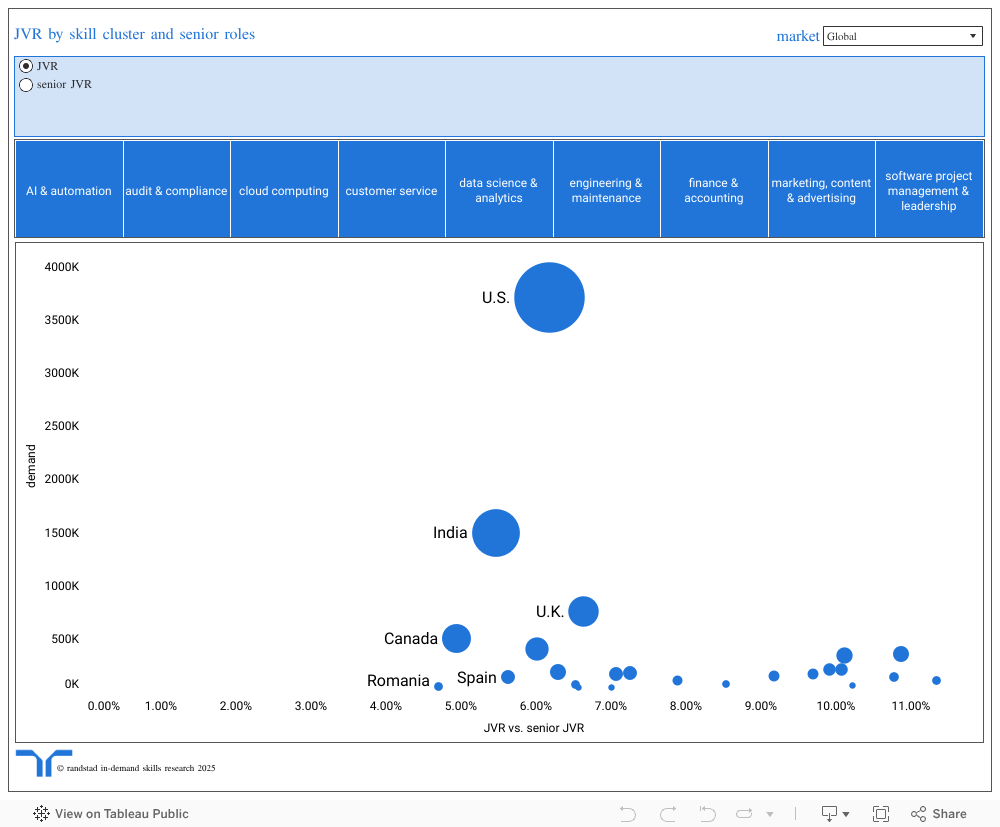Click the blue skill cluster banner for data science
Image resolution: width=1000 pixels, height=827 pixels.
[499, 189]
